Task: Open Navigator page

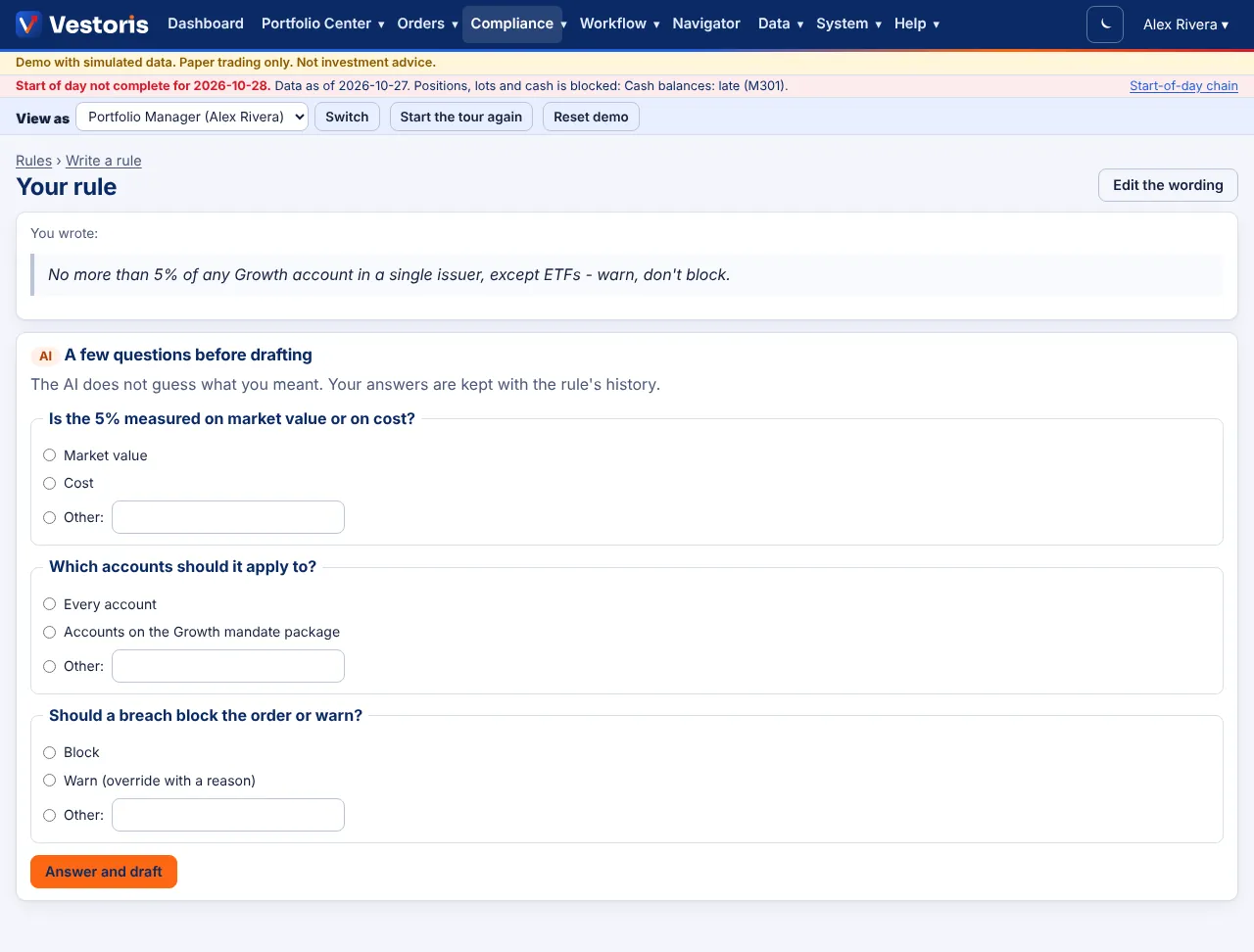Action: [706, 24]
